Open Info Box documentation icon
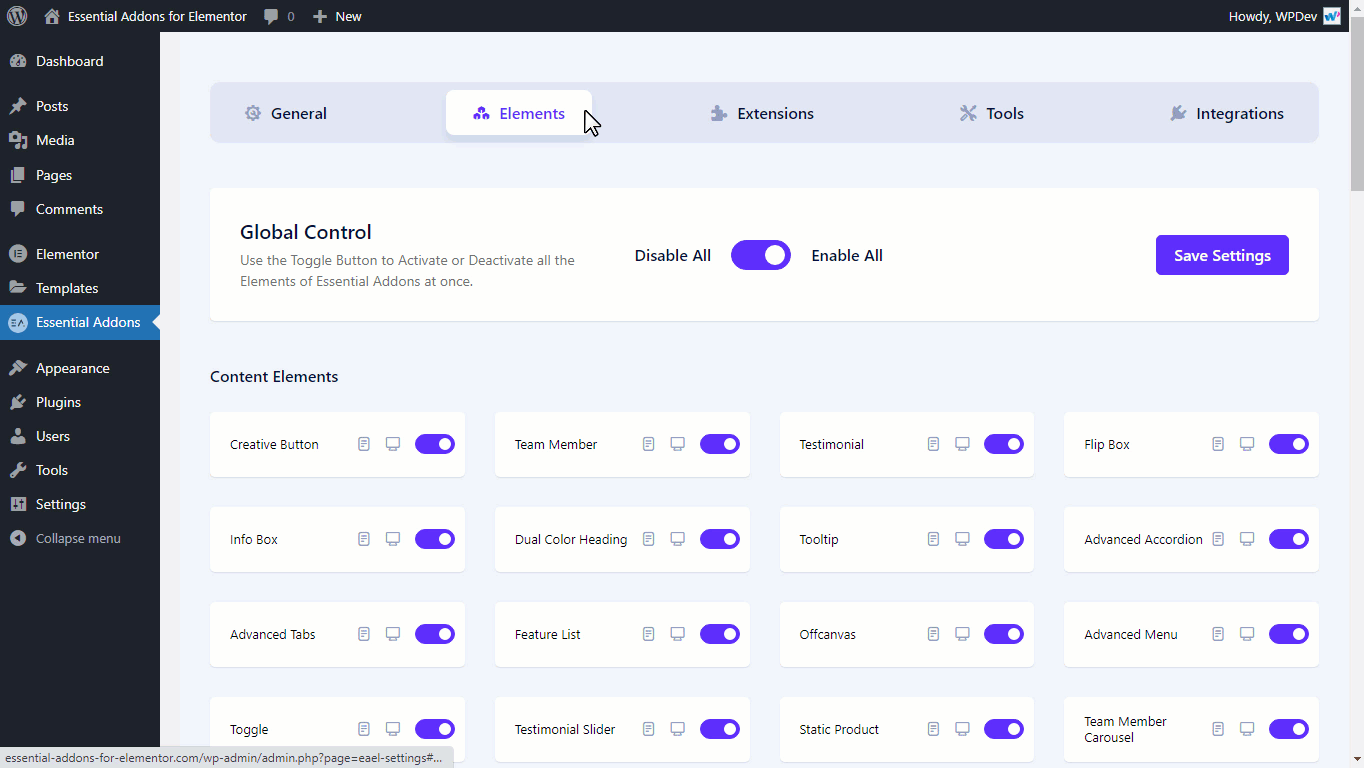Viewport: 1364px width, 768px height. click(x=364, y=539)
